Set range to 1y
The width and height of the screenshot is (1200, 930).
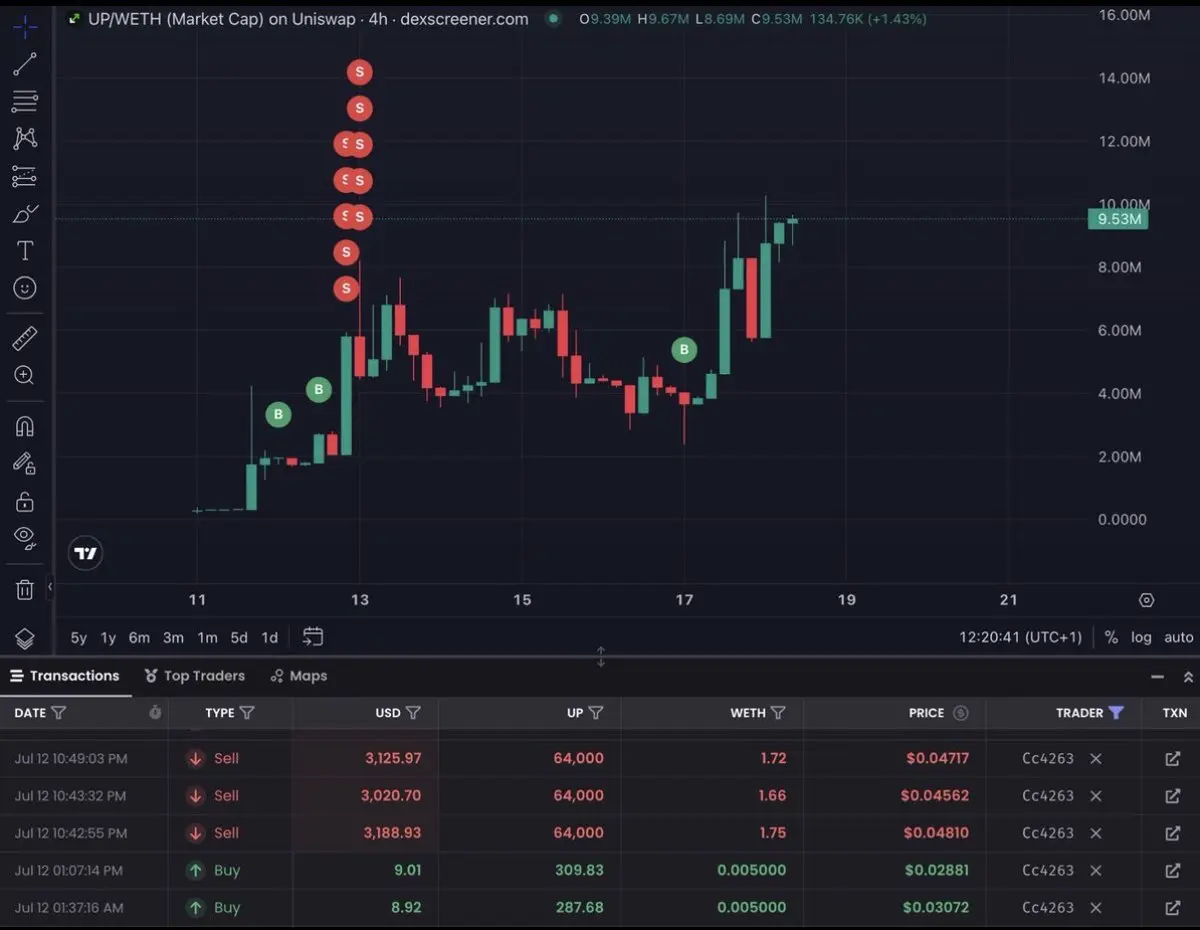[108, 637]
